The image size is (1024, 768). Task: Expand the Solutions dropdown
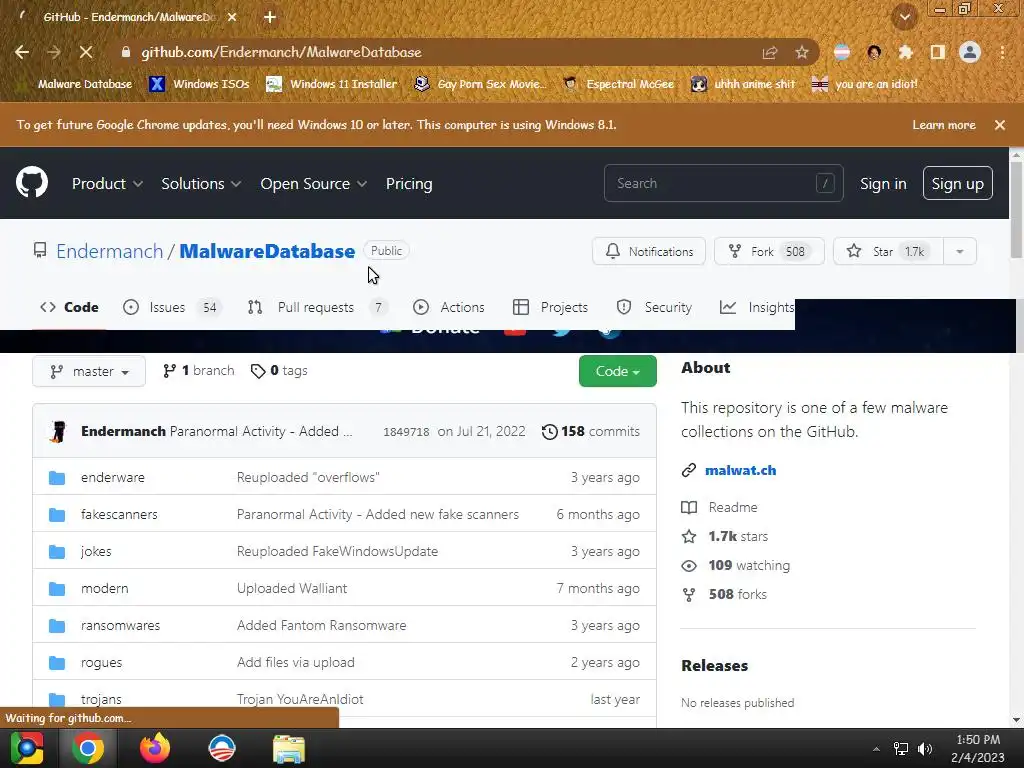tap(201, 184)
